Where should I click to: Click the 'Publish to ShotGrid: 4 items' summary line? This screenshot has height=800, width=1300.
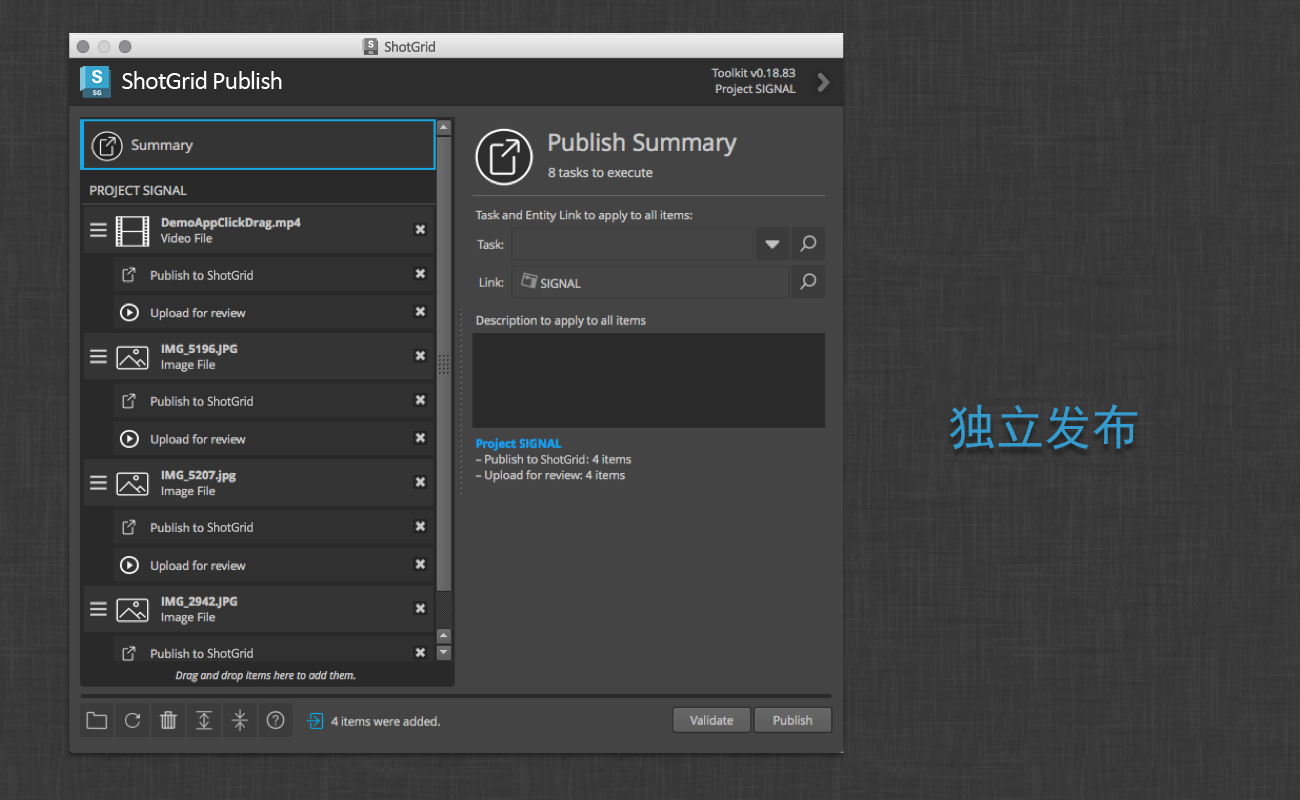(x=553, y=459)
